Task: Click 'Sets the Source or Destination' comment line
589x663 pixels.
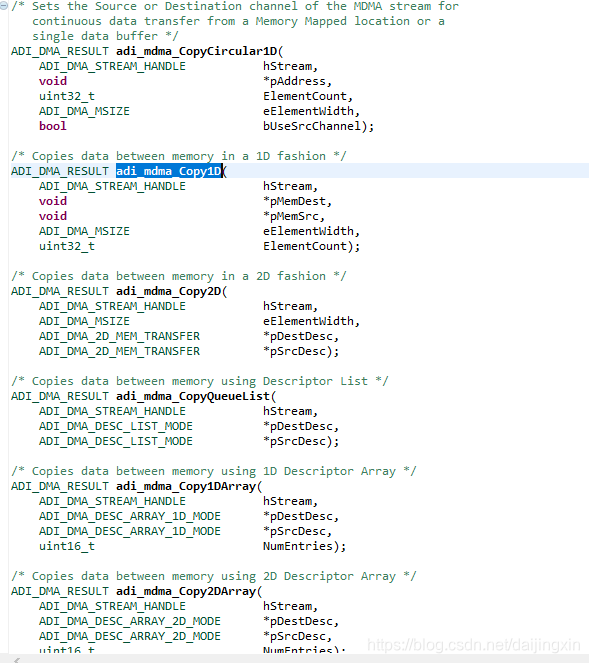Action: [235, 6]
